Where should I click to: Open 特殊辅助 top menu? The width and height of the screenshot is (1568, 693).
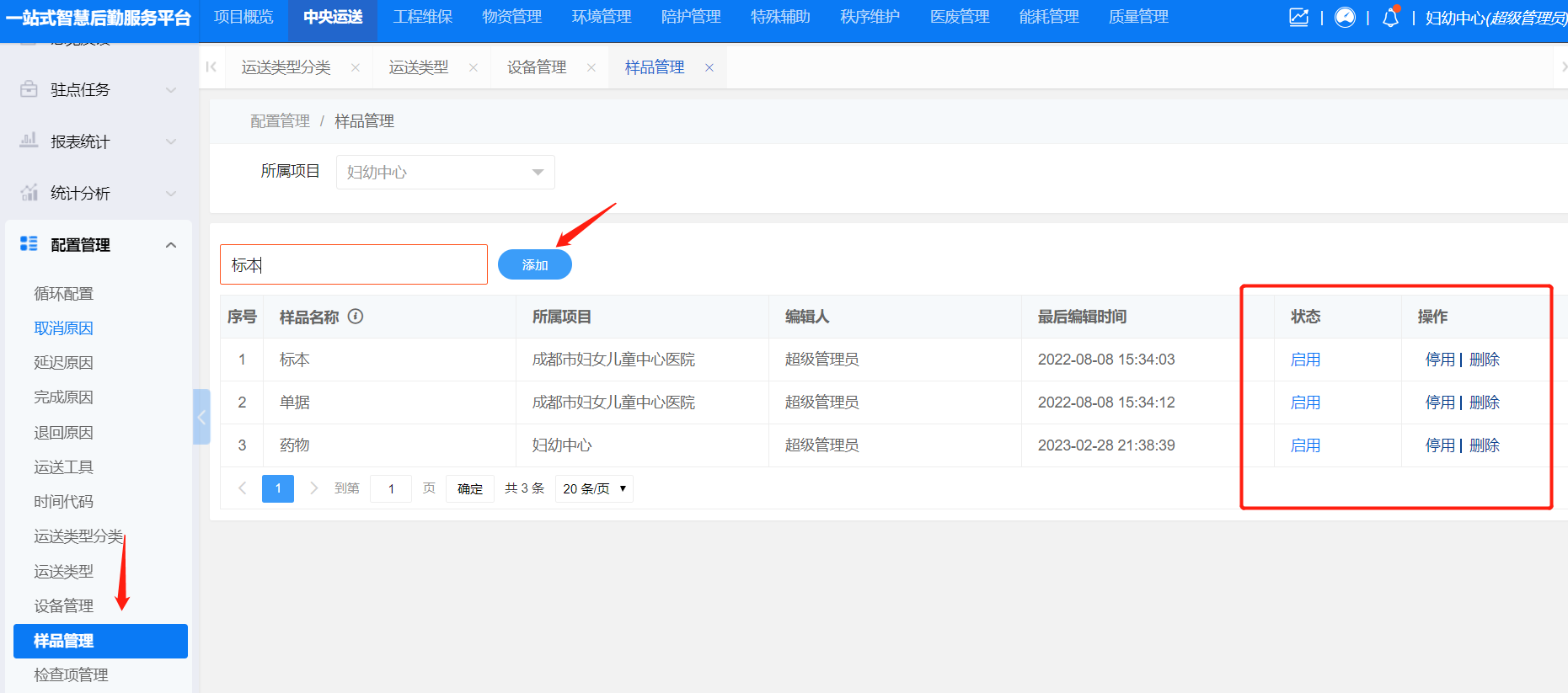pos(780,17)
